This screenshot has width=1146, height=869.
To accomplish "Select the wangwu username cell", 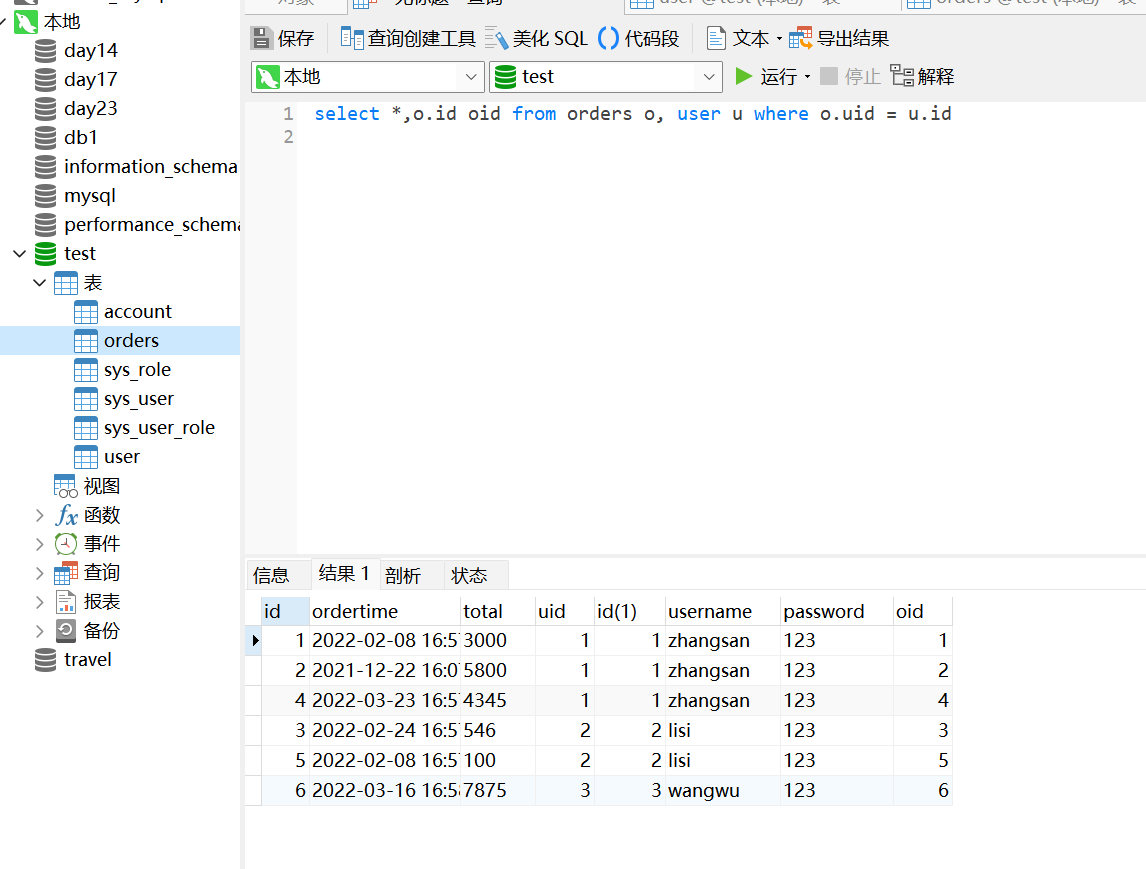I will coord(722,791).
